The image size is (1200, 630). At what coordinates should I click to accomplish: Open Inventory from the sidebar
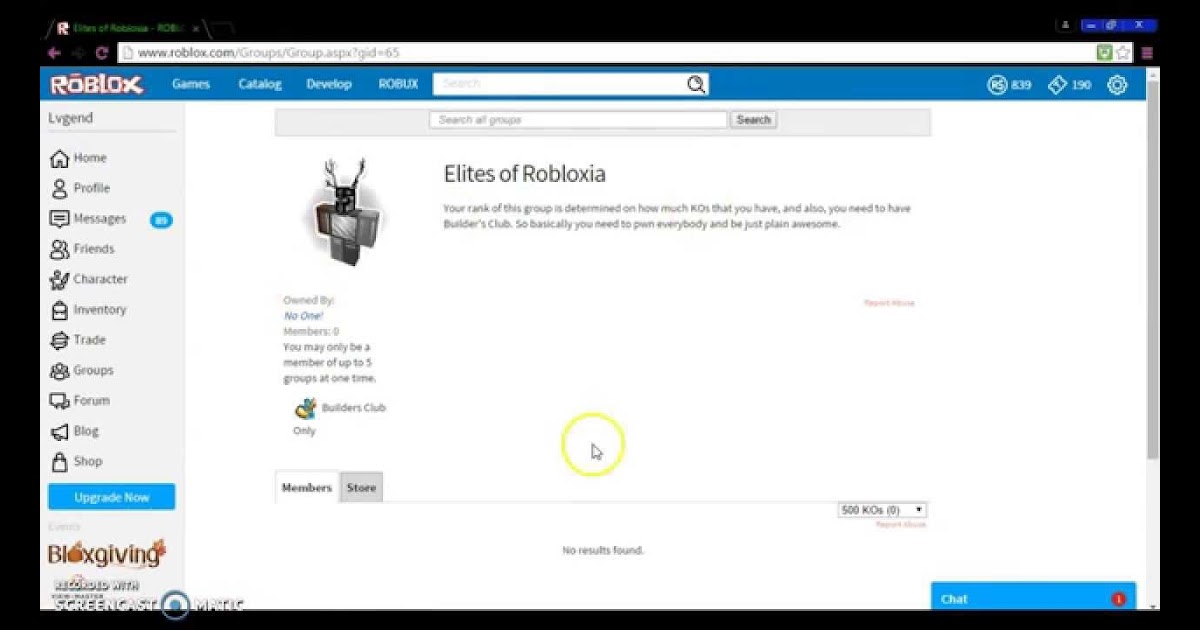[x=88, y=310]
